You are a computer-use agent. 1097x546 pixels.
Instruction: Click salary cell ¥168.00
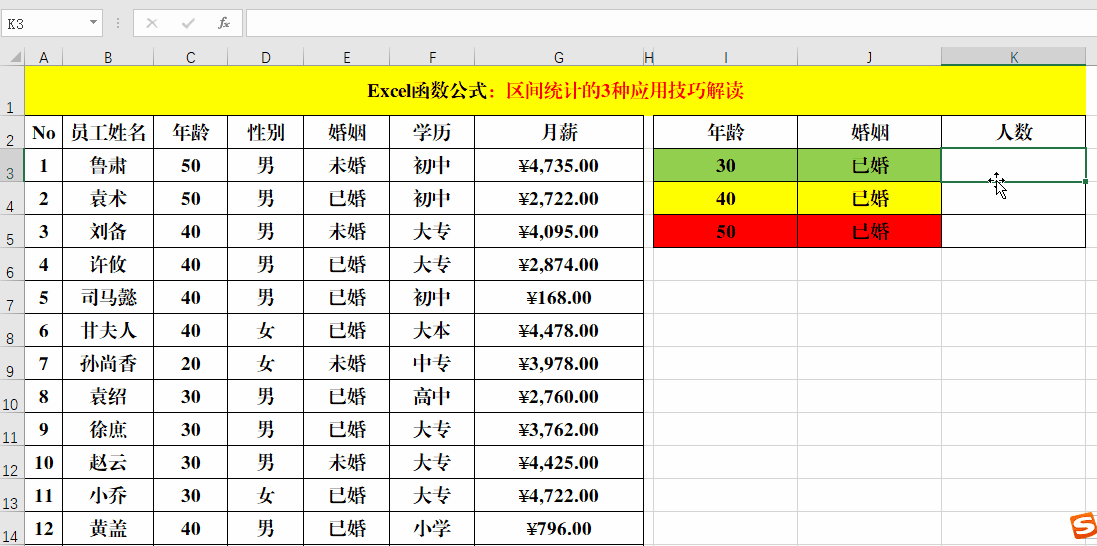[558, 298]
